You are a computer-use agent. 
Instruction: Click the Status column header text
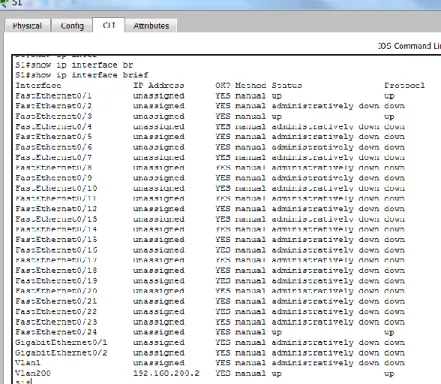287,86
